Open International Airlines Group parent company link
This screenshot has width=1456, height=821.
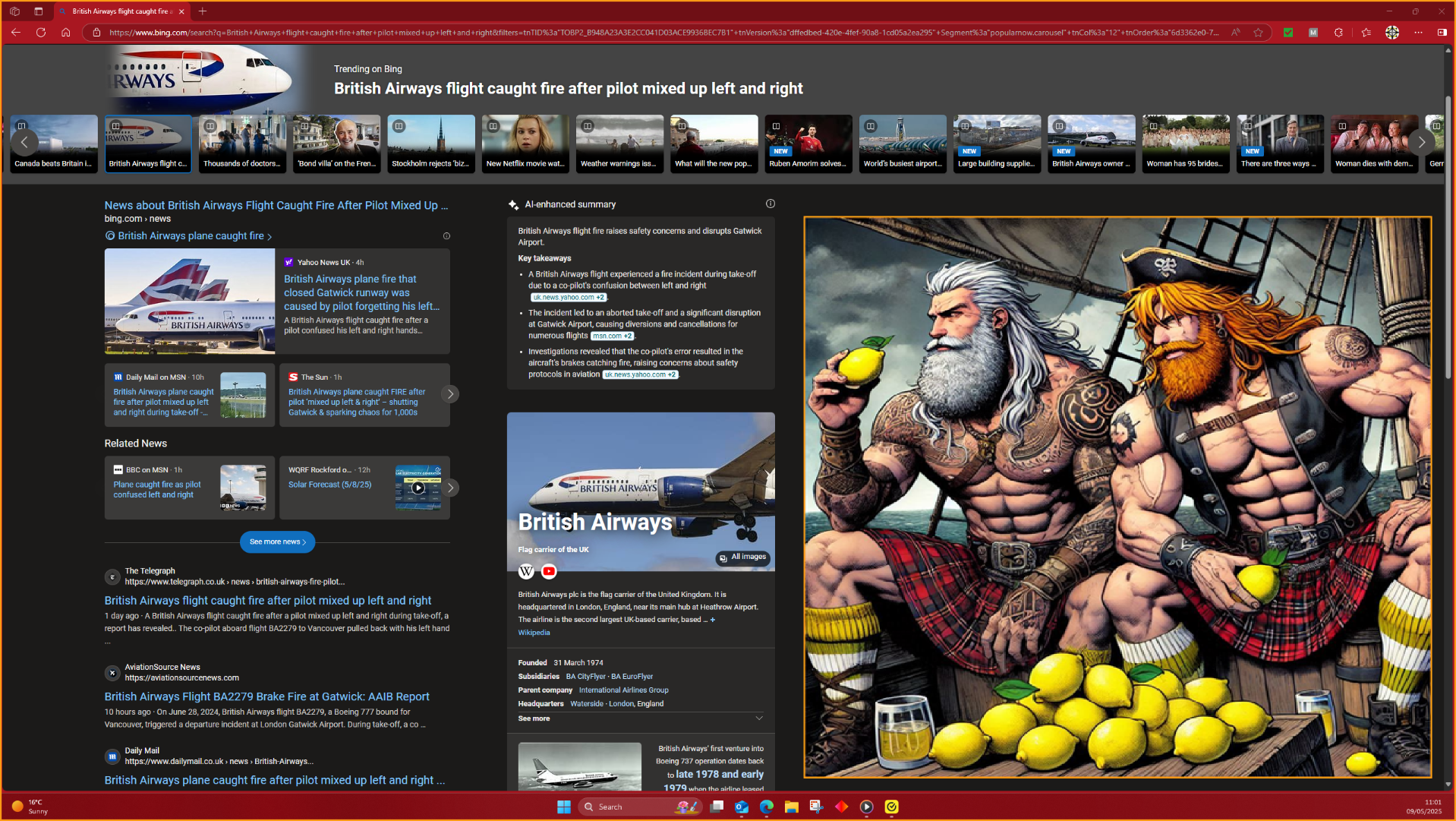[623, 690]
